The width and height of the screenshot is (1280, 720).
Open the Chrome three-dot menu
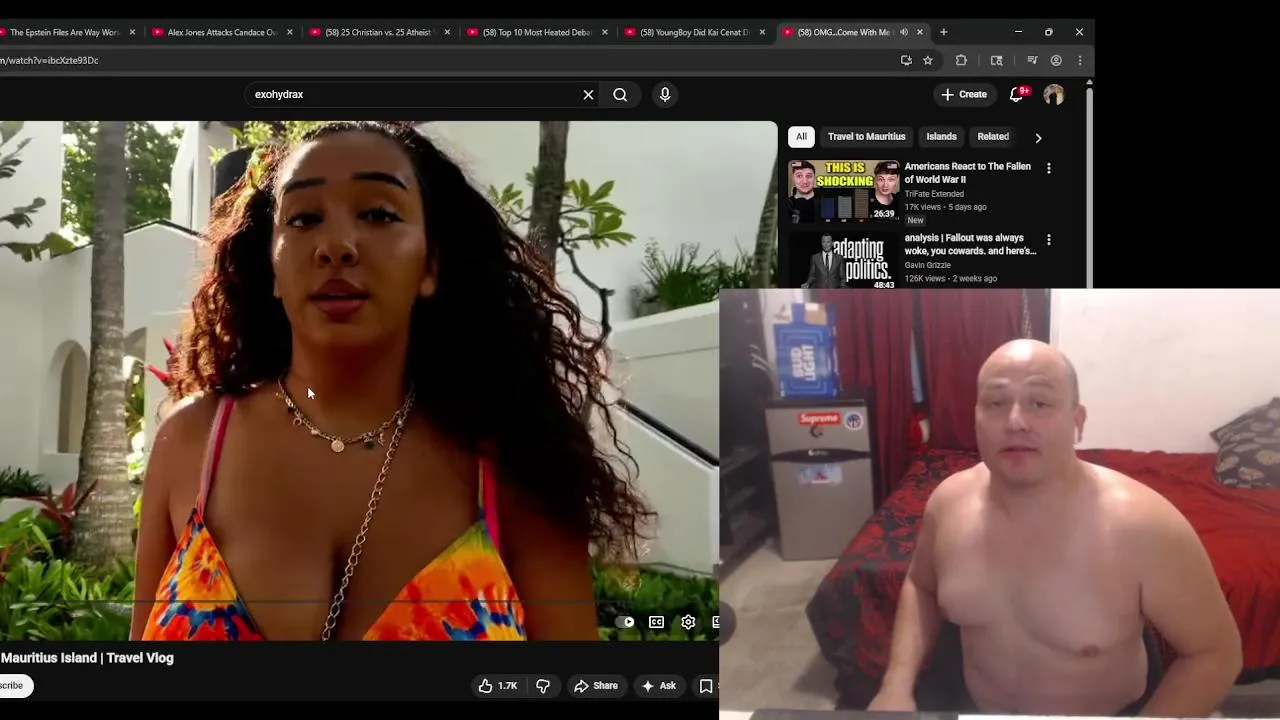coord(1079,60)
